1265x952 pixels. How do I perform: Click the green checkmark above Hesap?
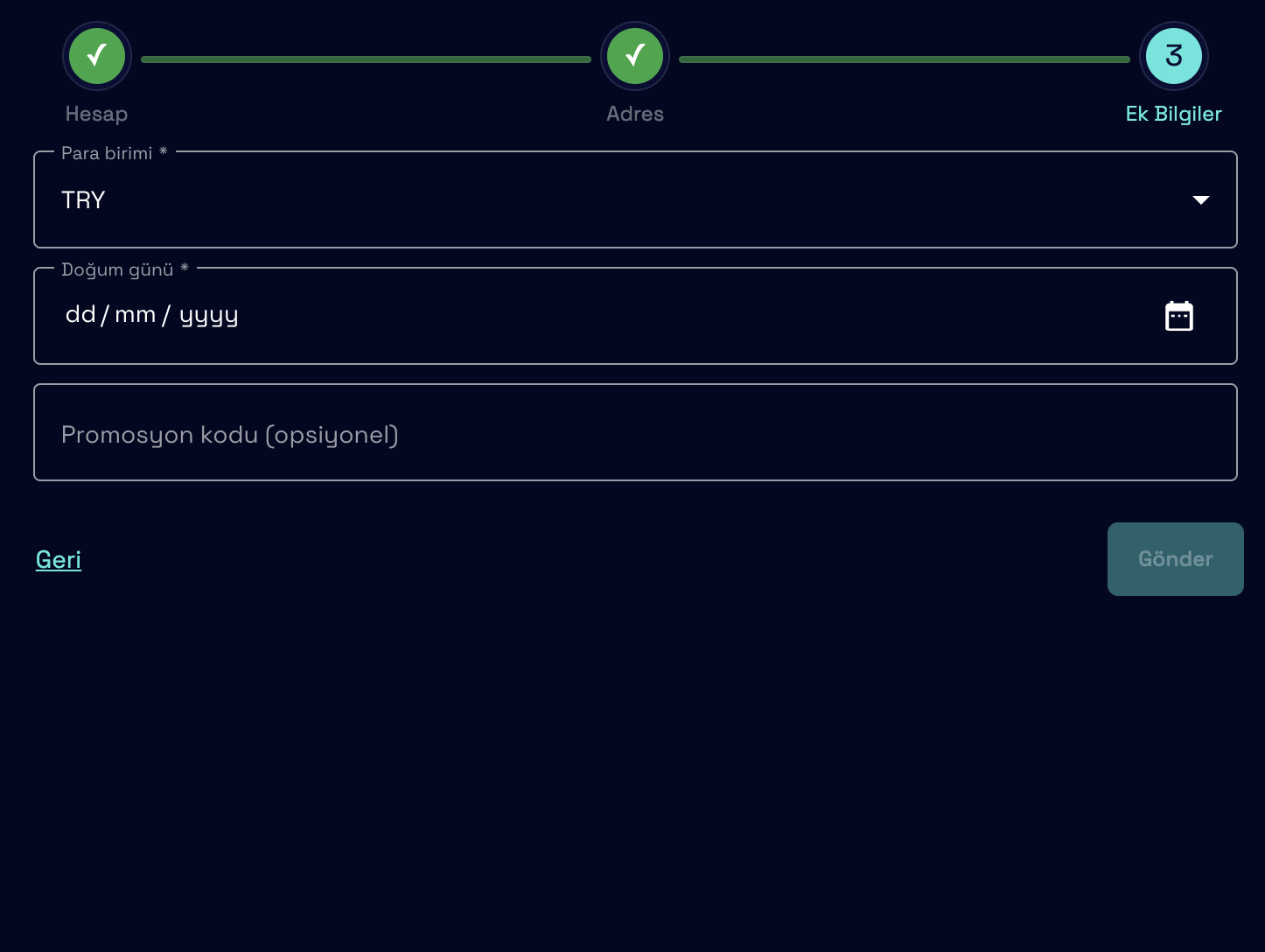point(97,56)
